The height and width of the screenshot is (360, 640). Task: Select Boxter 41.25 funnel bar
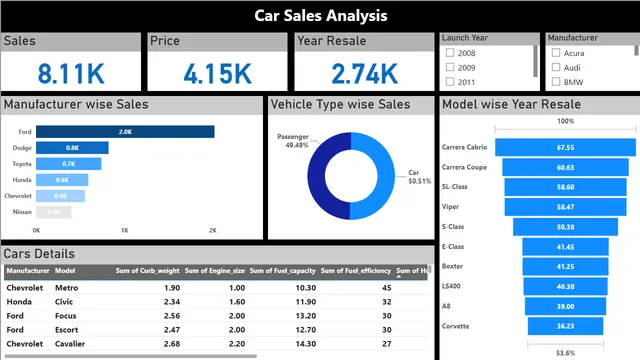click(565, 267)
